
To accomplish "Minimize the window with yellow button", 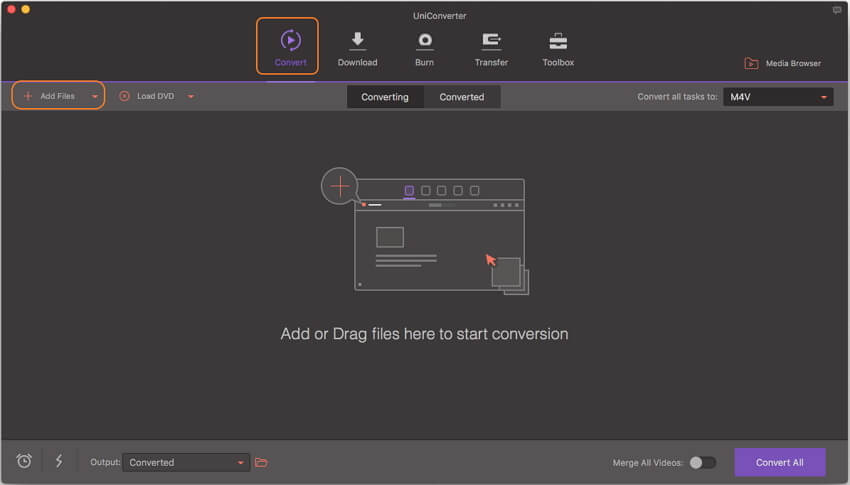I will 25,9.
